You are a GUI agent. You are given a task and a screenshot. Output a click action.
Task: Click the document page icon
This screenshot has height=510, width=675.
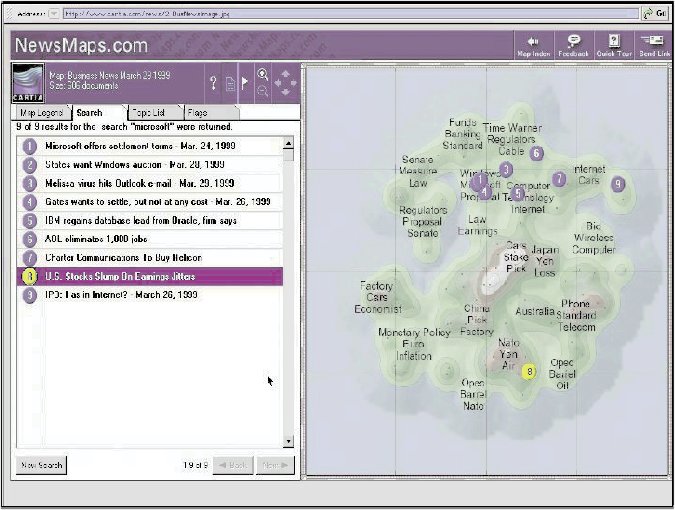230,83
